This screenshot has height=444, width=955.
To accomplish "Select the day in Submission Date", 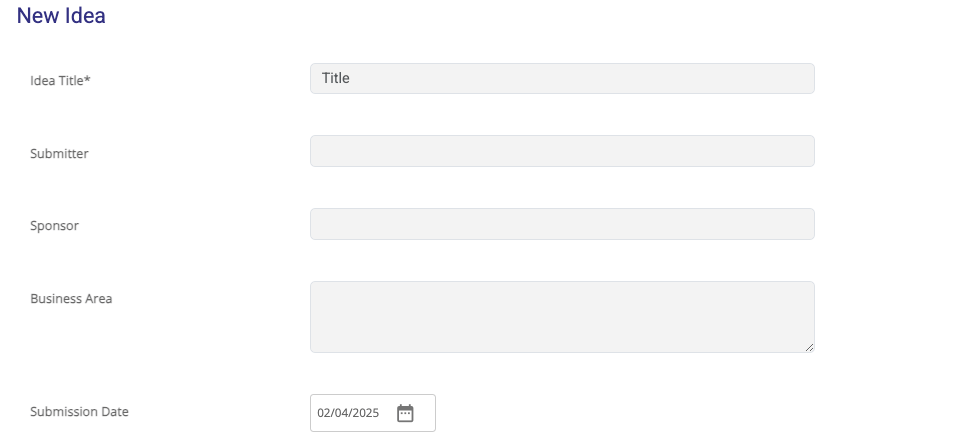I will click(x=341, y=413).
